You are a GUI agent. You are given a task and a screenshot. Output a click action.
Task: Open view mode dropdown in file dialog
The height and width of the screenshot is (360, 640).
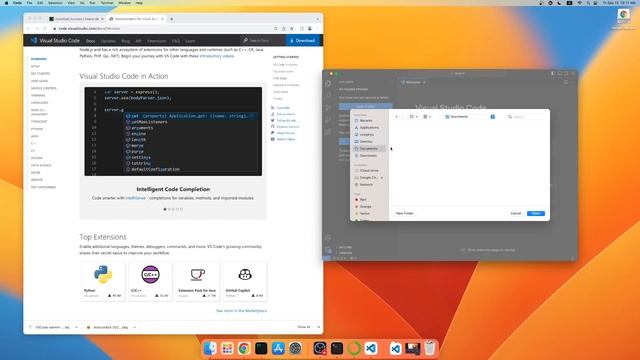pyautogui.click(x=413, y=117)
